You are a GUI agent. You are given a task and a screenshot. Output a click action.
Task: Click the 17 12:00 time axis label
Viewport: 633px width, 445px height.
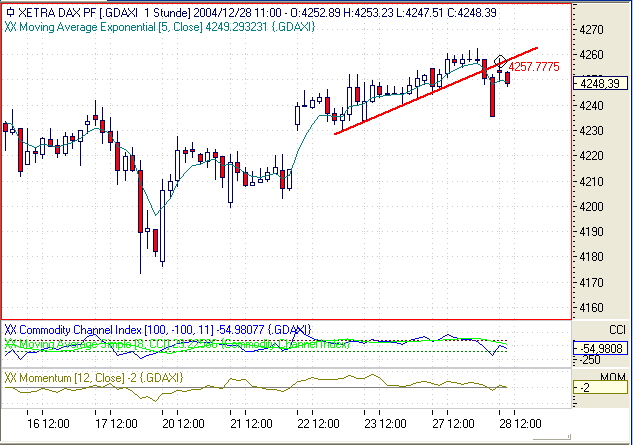point(116,424)
